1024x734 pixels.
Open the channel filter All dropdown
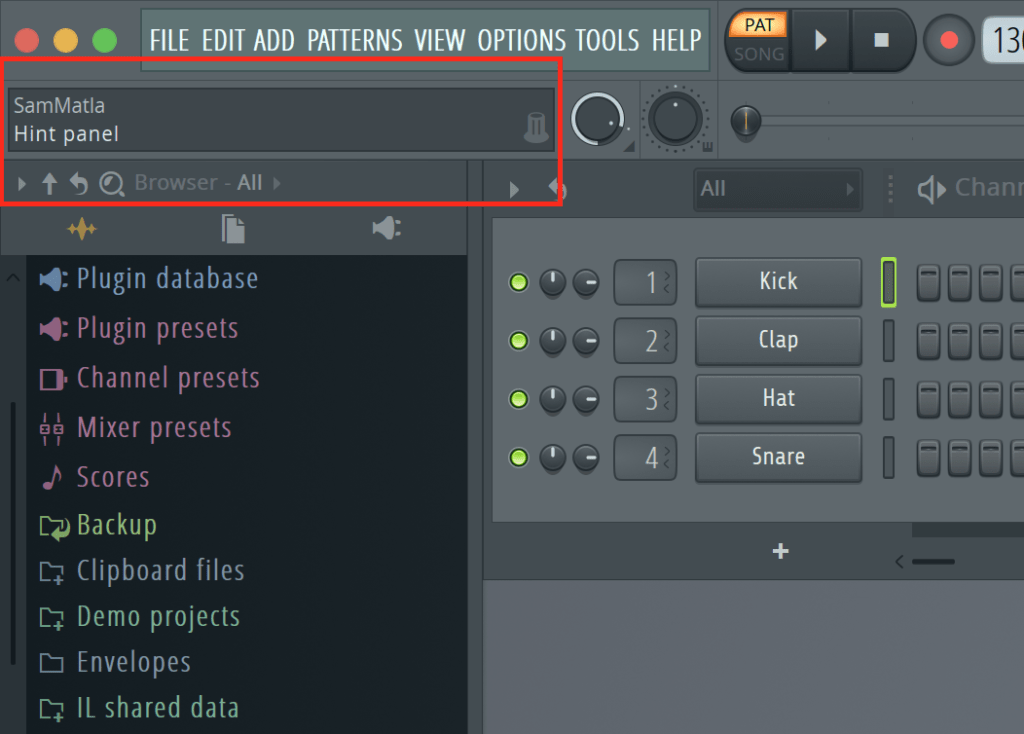click(x=777, y=189)
